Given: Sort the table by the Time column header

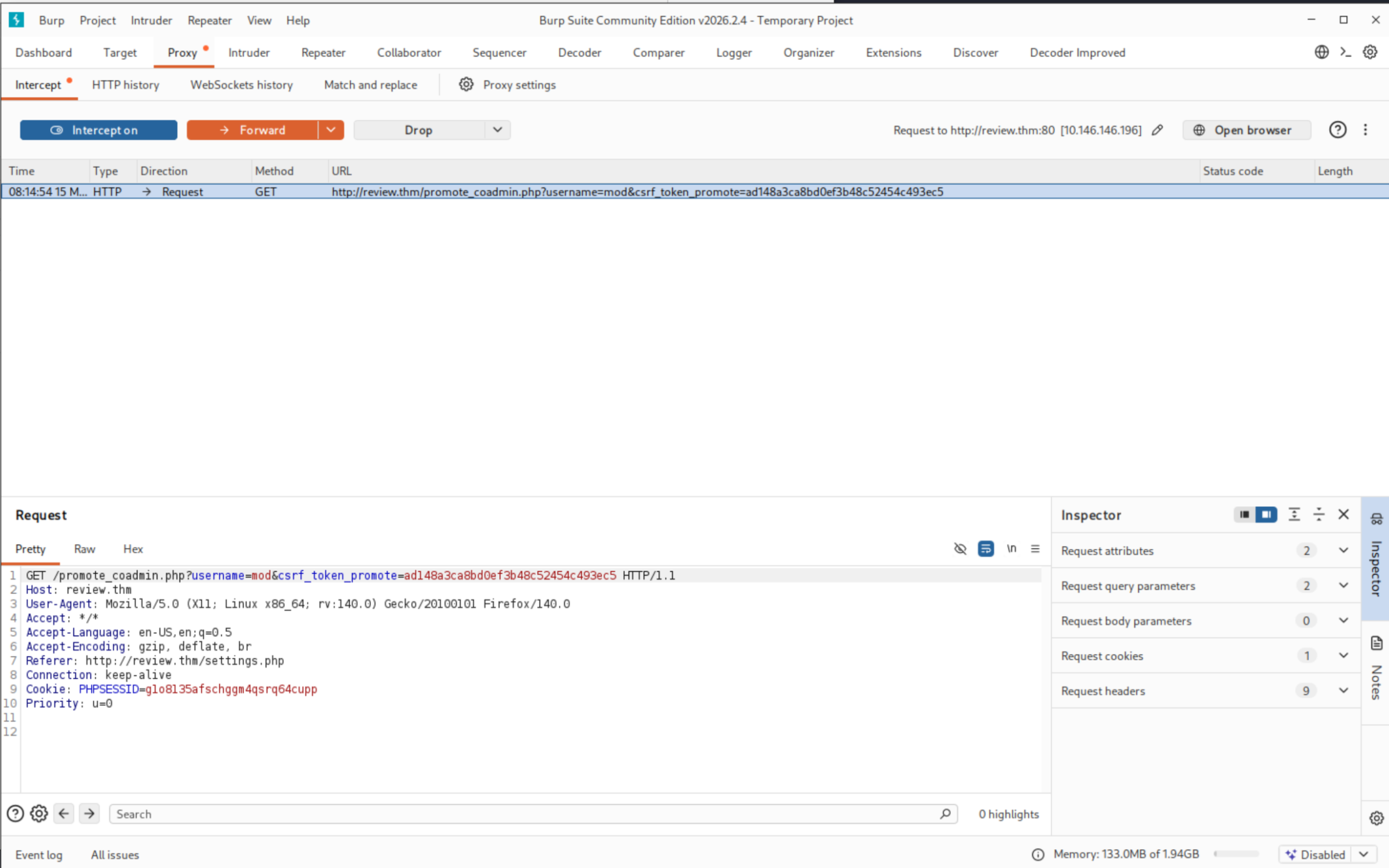Looking at the screenshot, I should click(44, 170).
